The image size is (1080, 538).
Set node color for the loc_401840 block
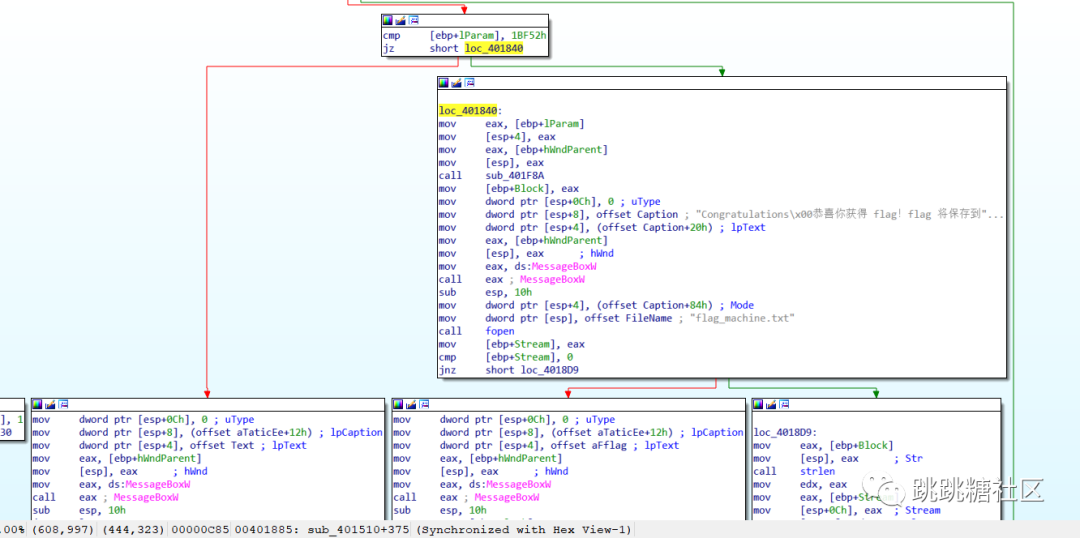click(x=444, y=83)
